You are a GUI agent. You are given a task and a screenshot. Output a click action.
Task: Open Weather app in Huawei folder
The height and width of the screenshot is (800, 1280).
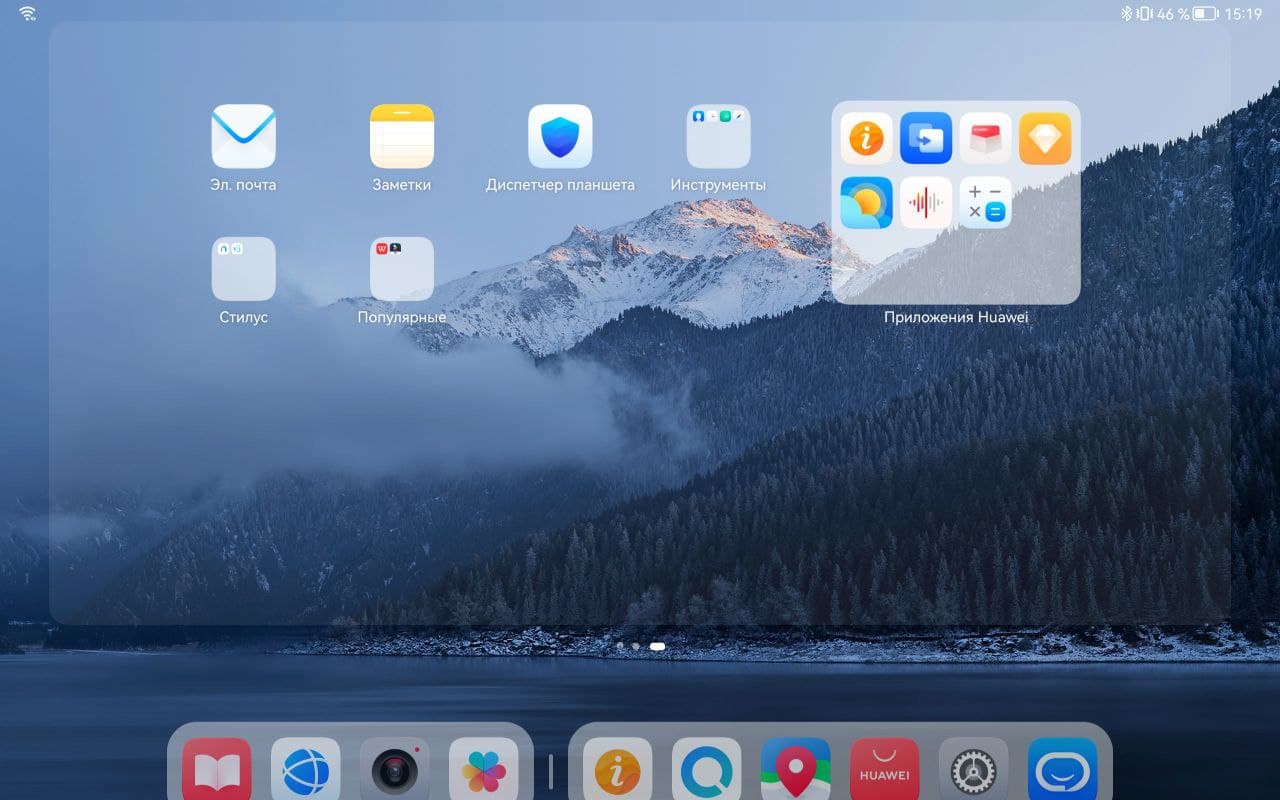pos(866,203)
